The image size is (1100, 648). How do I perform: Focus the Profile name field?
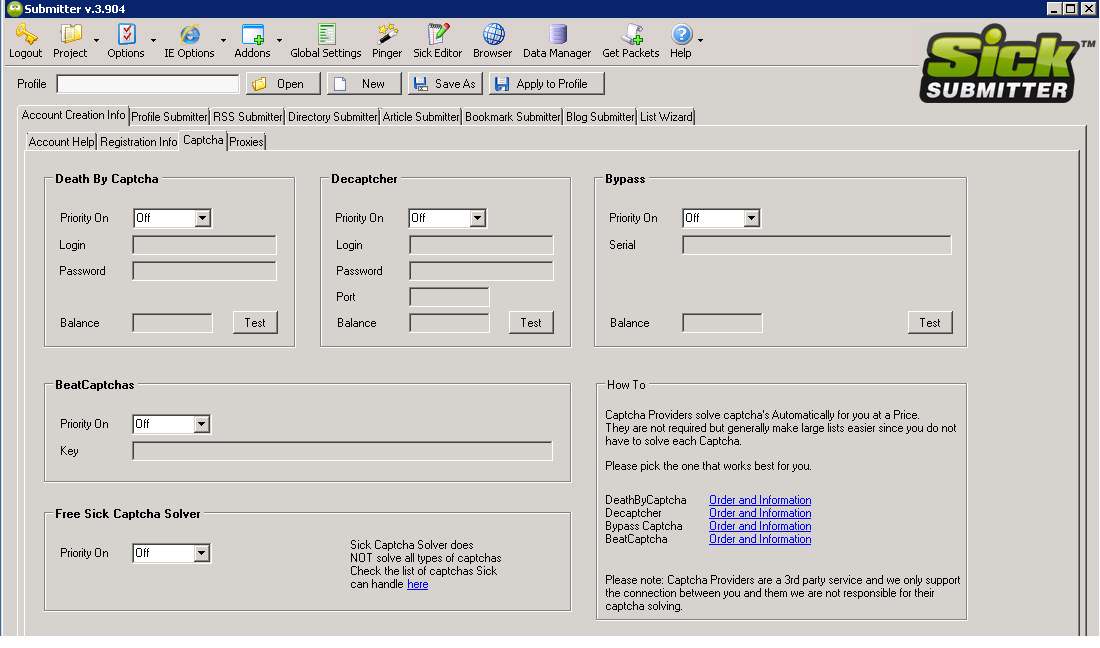pos(148,84)
